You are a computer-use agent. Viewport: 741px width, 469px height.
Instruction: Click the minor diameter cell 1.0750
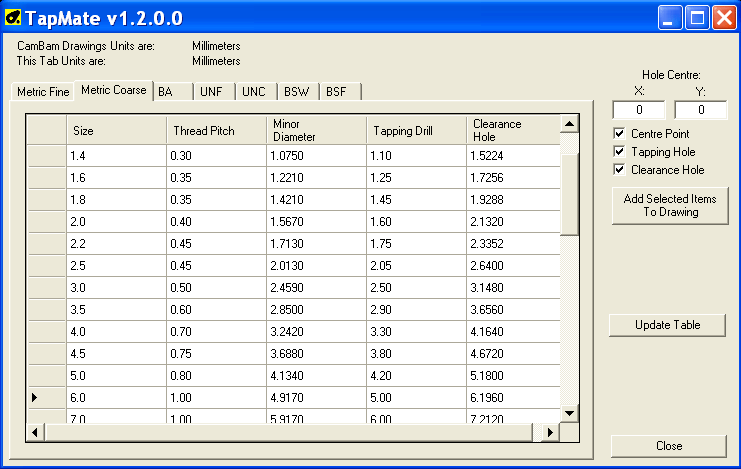(317, 156)
